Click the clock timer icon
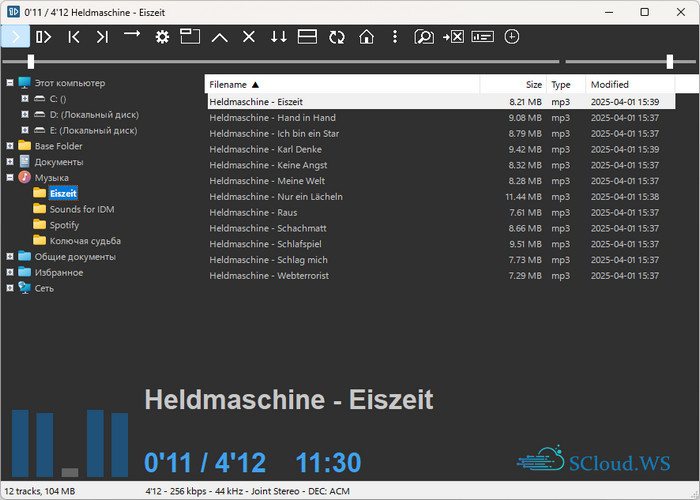Viewport: 700px width, 500px height. [512, 37]
